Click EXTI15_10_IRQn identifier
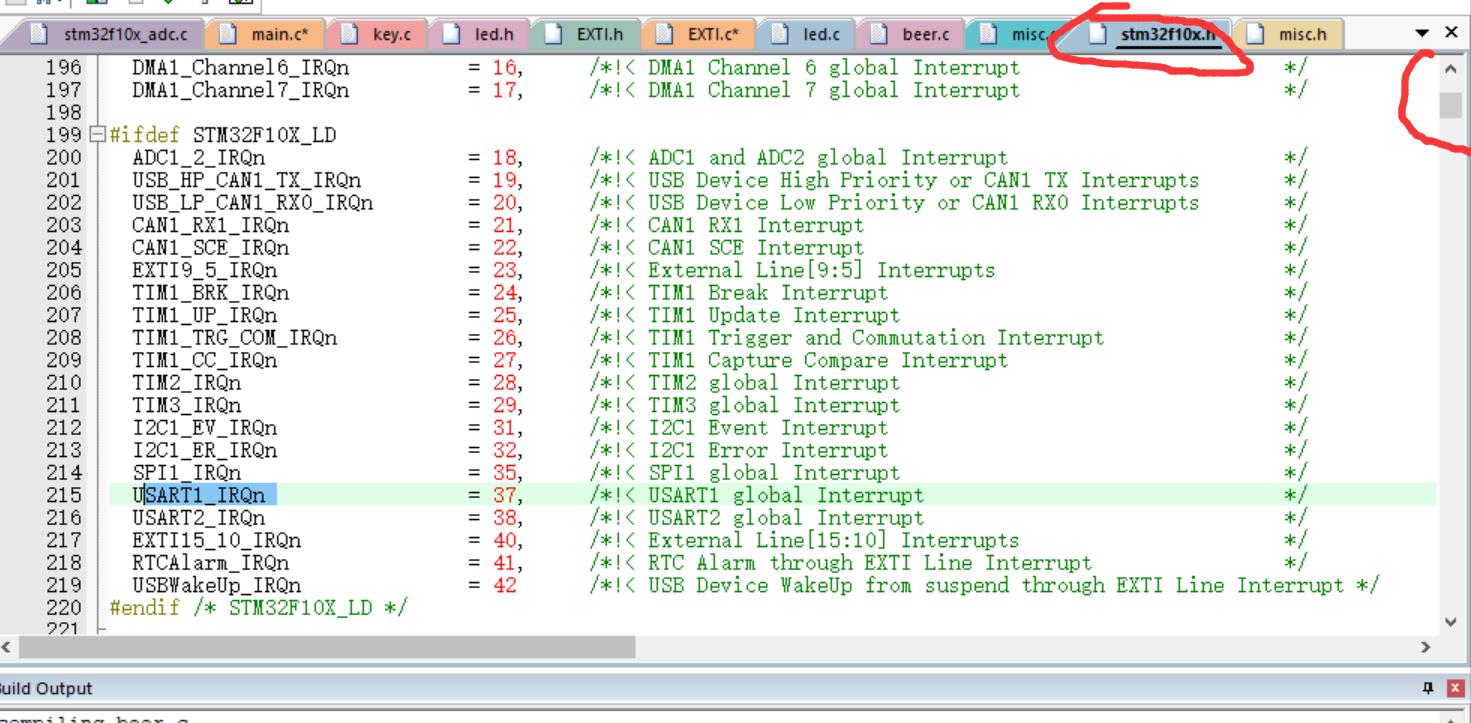Viewport: 1471px width, 723px height. tap(217, 540)
